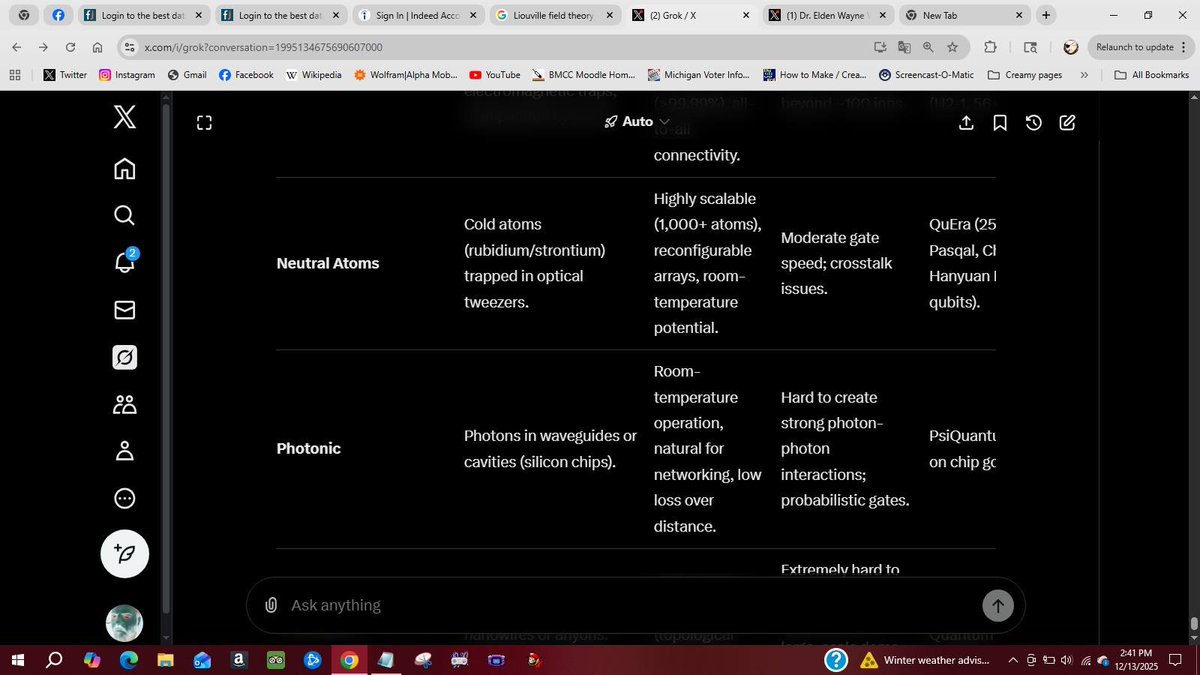Open the Extensions puzzle icon

coord(990,47)
